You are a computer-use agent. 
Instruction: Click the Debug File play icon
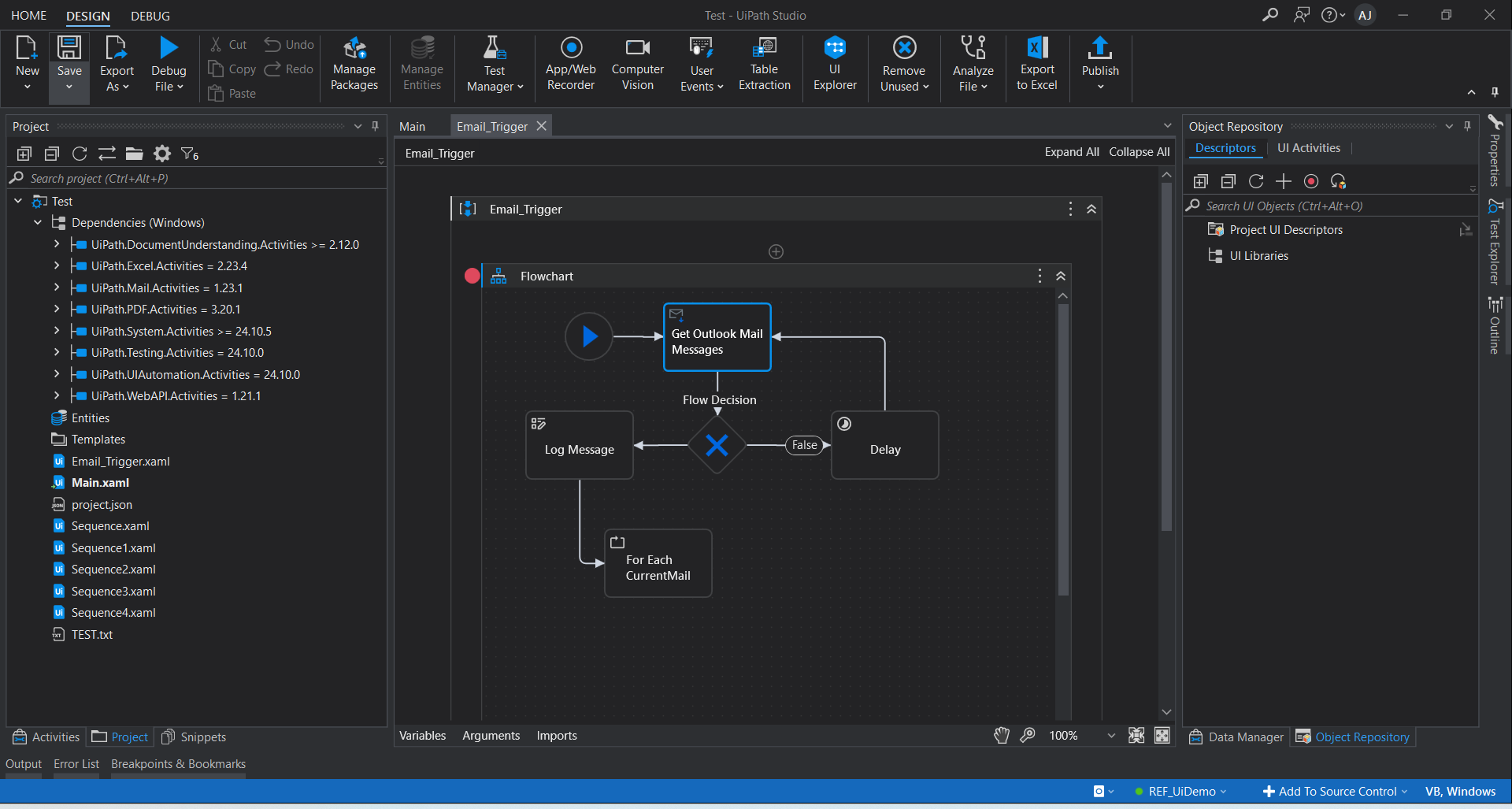click(x=169, y=48)
